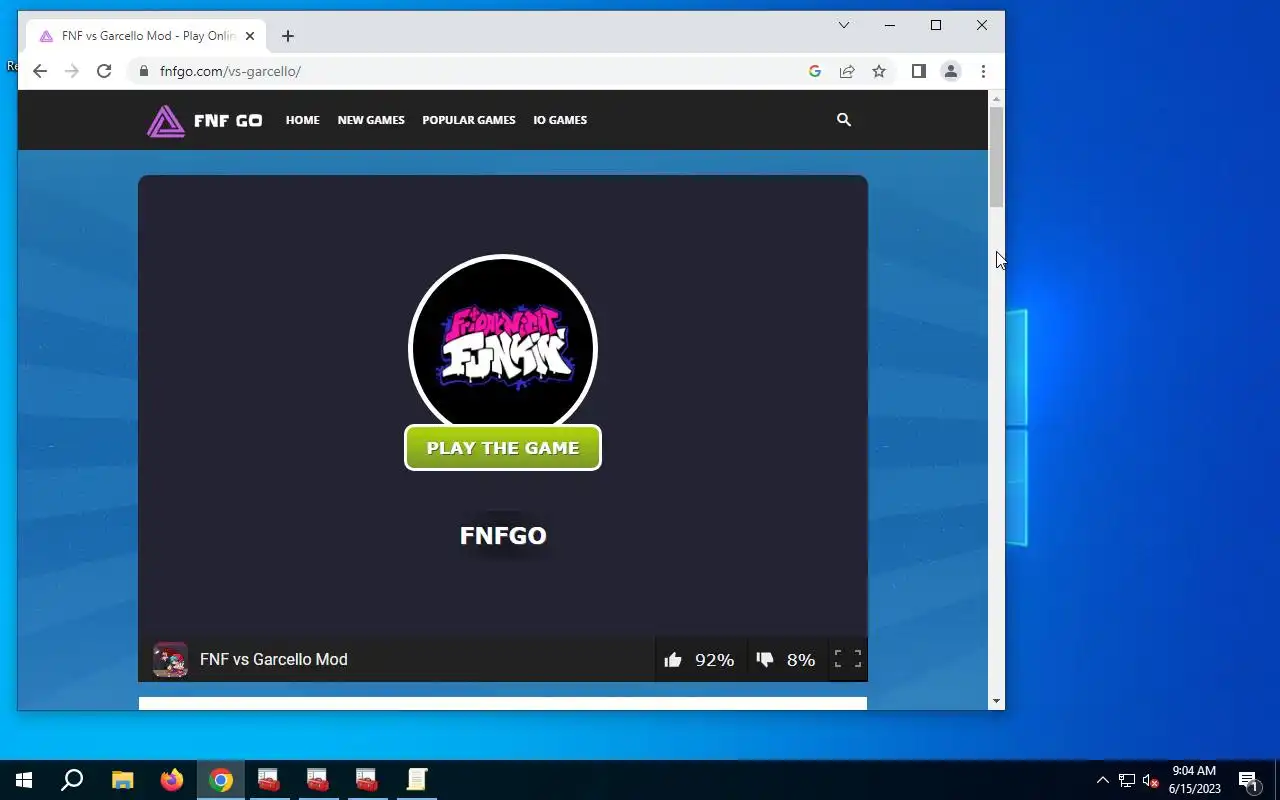Open Chrome side panel

919,71
